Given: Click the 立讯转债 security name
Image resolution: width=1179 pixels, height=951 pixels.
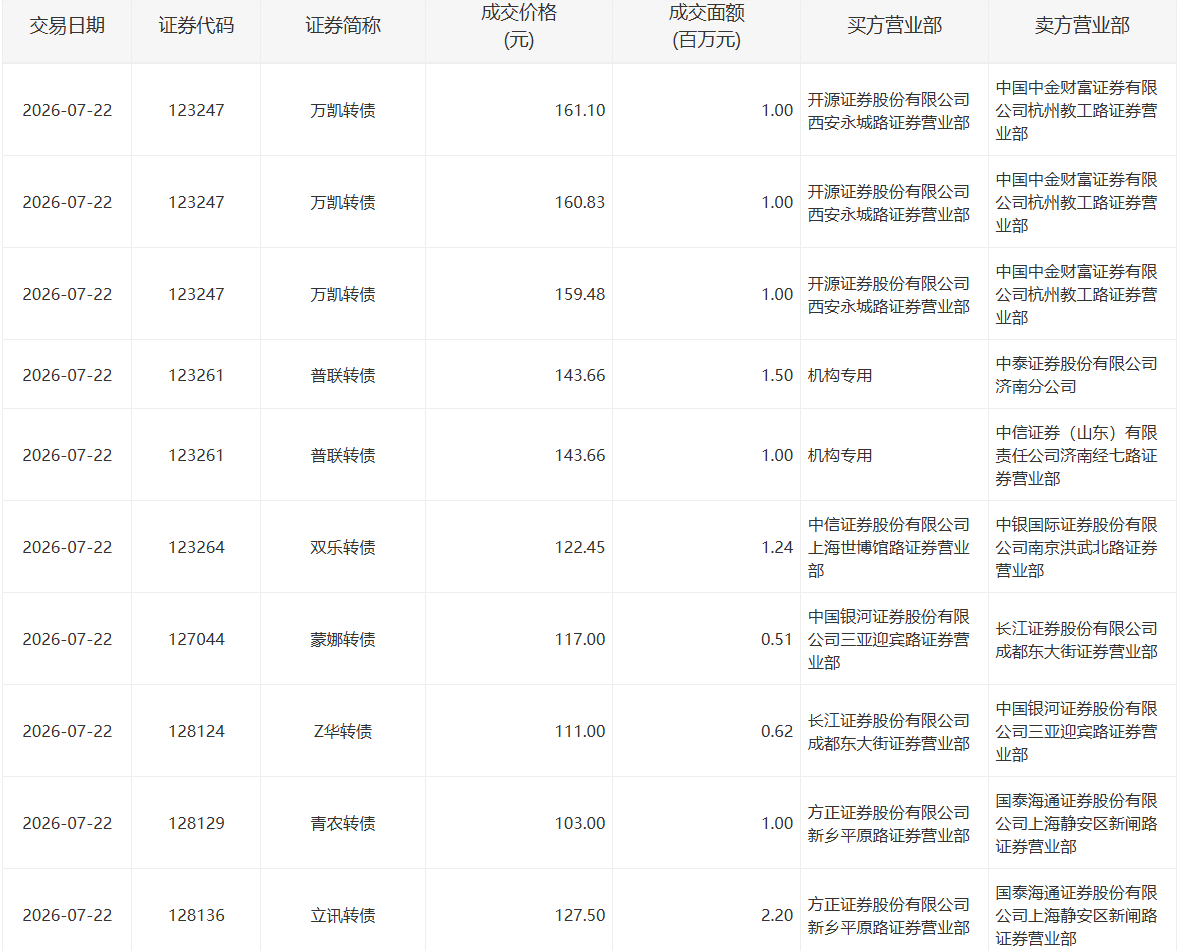Looking at the screenshot, I should pyautogui.click(x=343, y=915).
